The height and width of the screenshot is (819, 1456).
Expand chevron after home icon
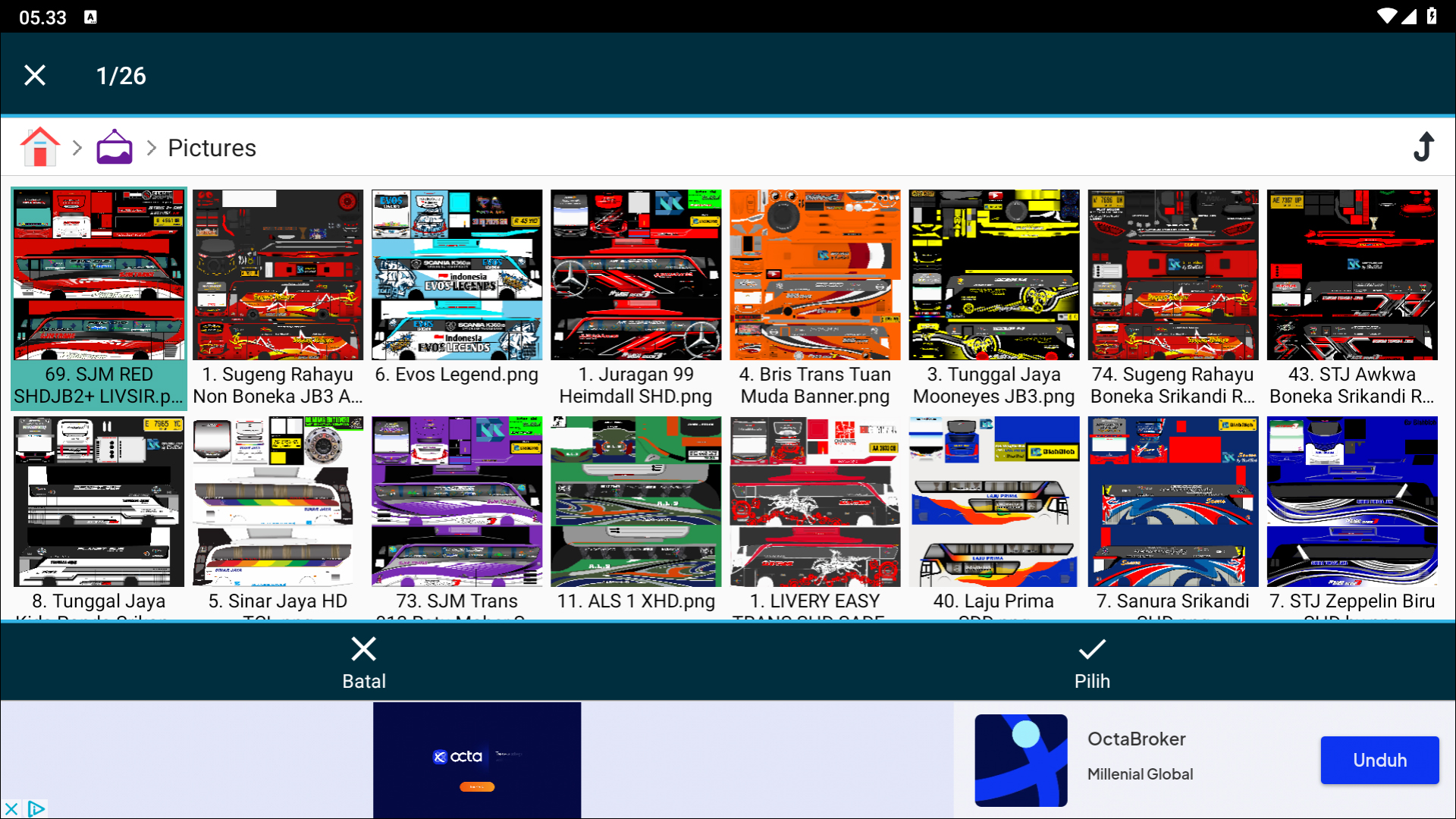pyautogui.click(x=77, y=148)
